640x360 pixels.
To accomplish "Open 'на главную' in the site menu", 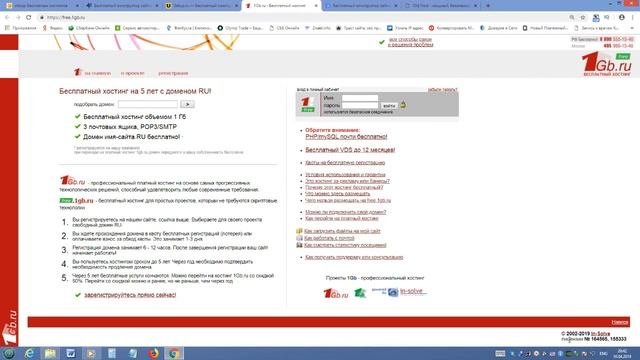I will [98, 73].
